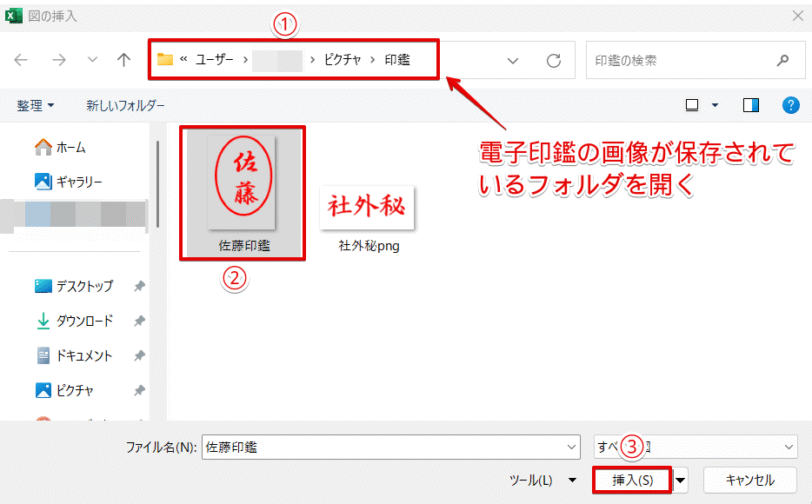This screenshot has height=504, width=812.
Task: Expand the address bar history dropdown
Action: pos(513,61)
